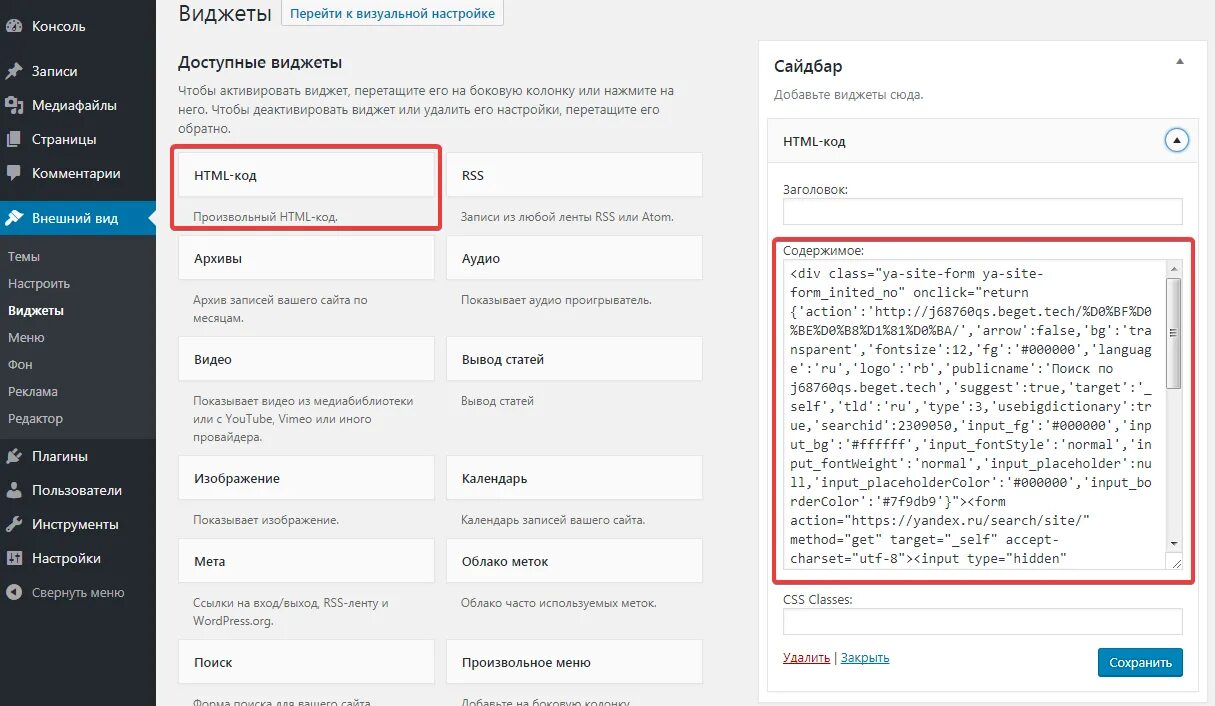Viewport: 1215px width, 706px height.
Task: Click the Заголовок input field
Action: [982, 211]
